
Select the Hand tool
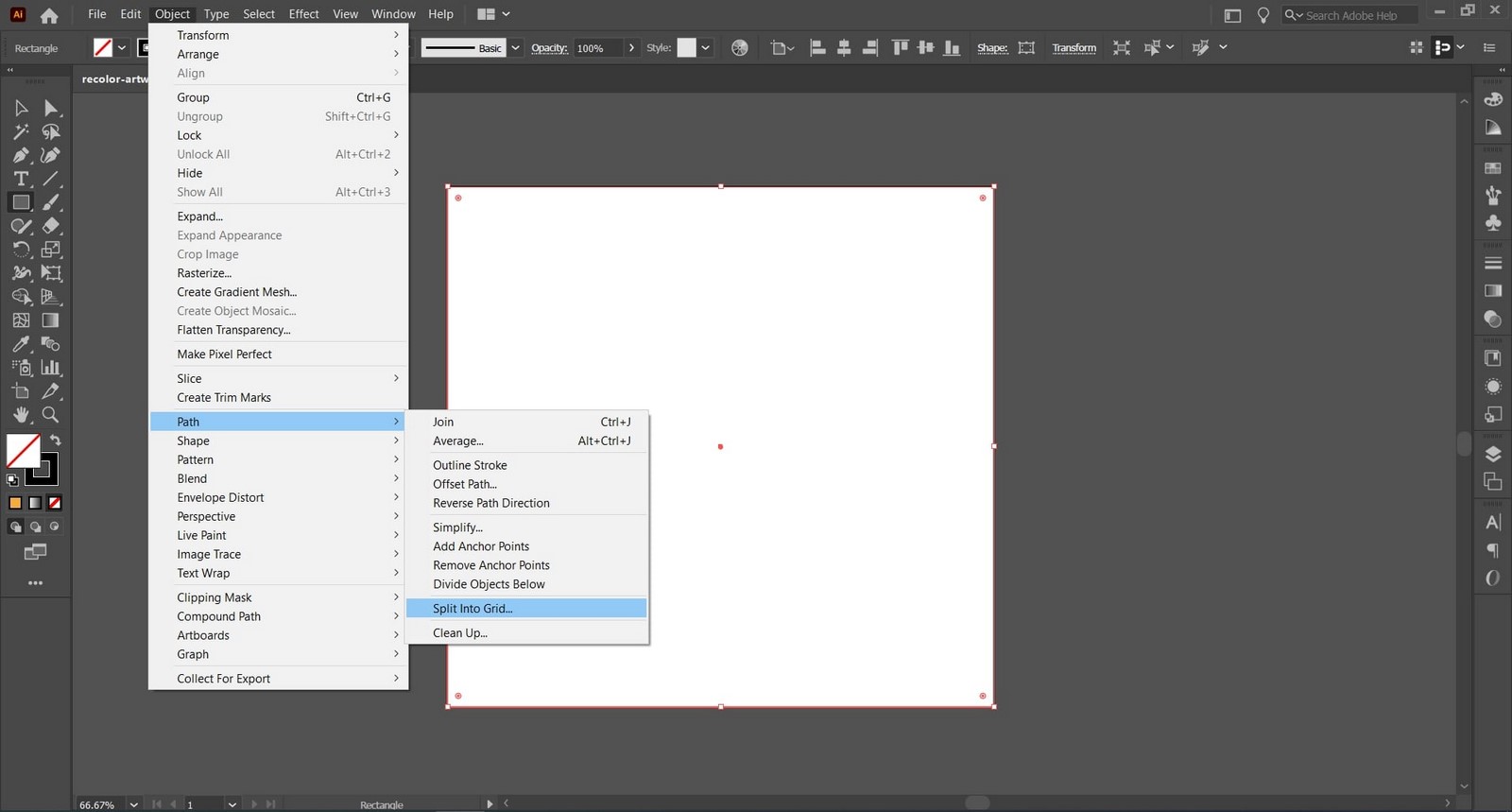(x=21, y=415)
